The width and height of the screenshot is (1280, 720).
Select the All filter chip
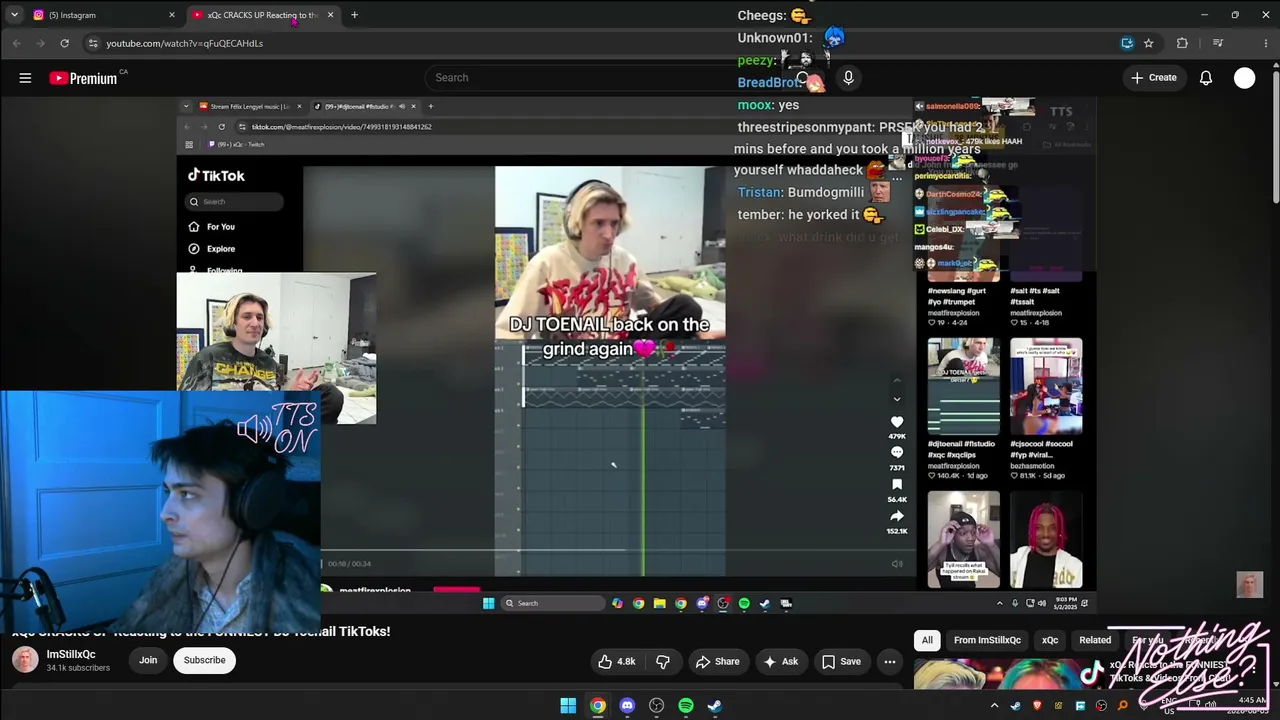(x=927, y=640)
